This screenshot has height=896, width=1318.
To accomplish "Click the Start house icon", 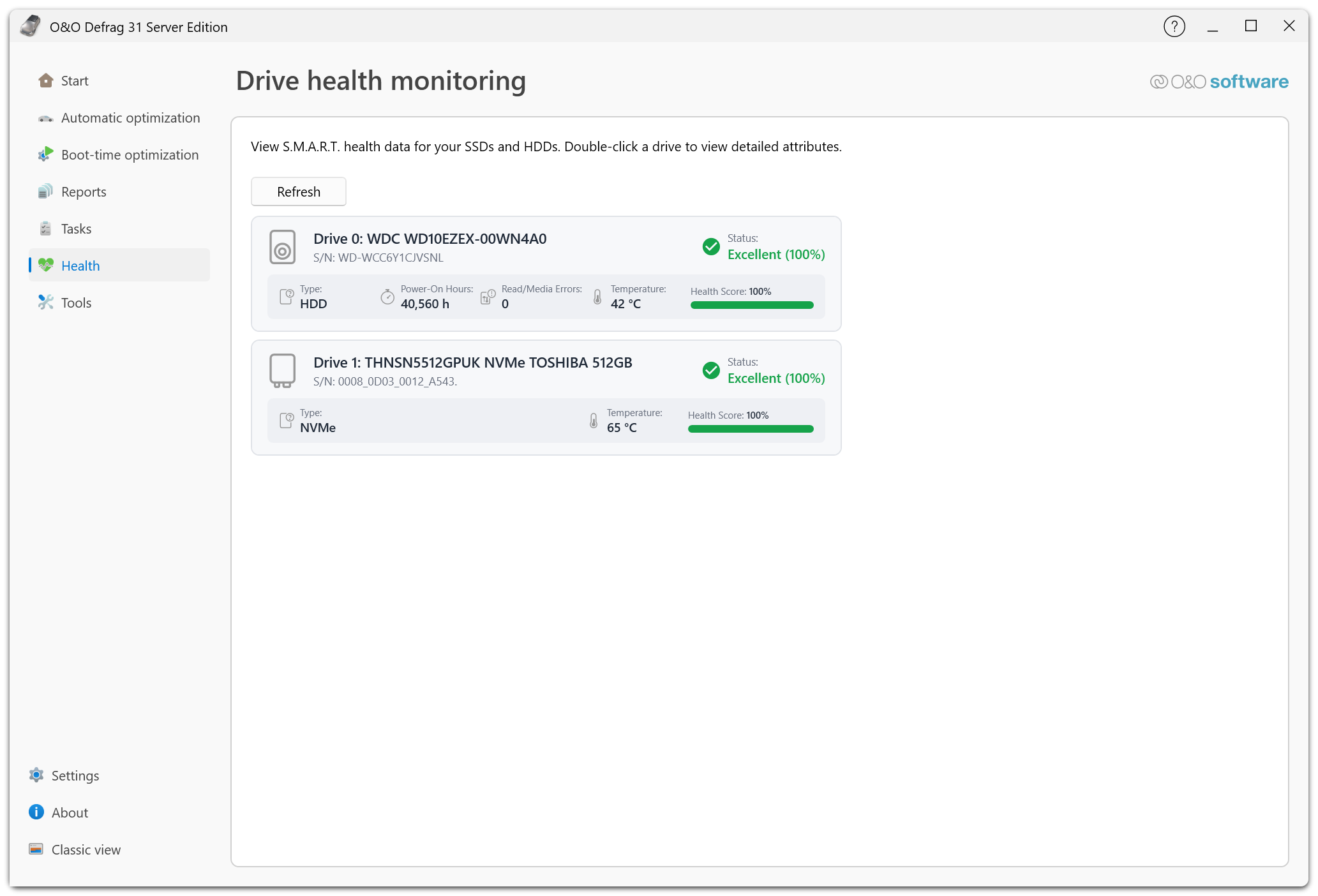I will click(x=45, y=80).
